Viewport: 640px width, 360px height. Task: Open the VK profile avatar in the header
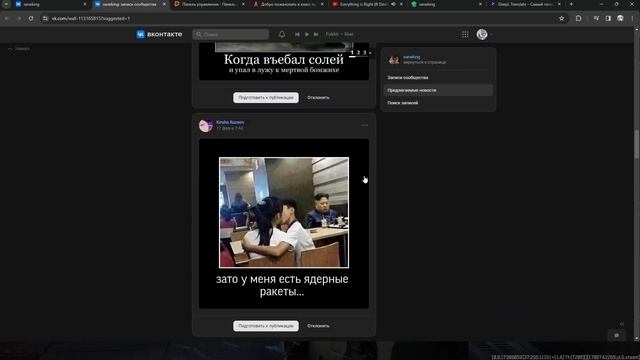pyautogui.click(x=482, y=34)
